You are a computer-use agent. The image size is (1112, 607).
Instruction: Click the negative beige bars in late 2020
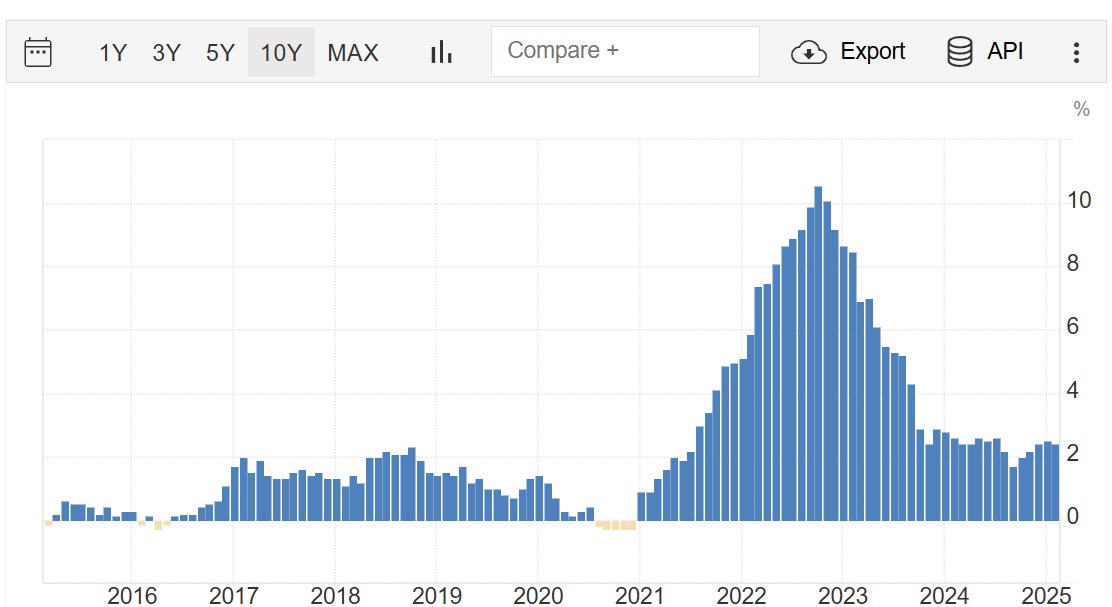point(616,525)
